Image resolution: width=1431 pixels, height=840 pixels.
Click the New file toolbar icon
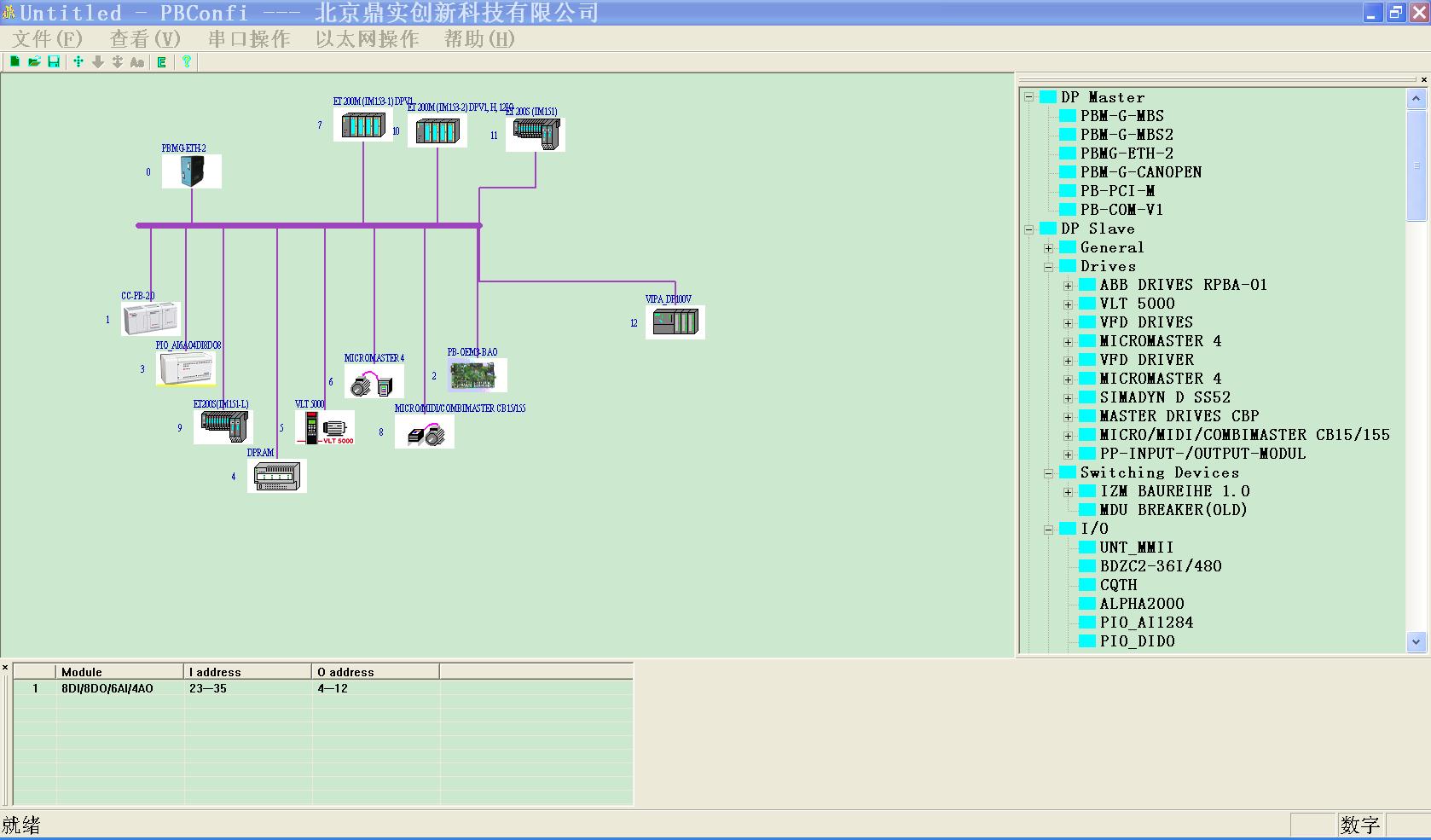(14, 61)
